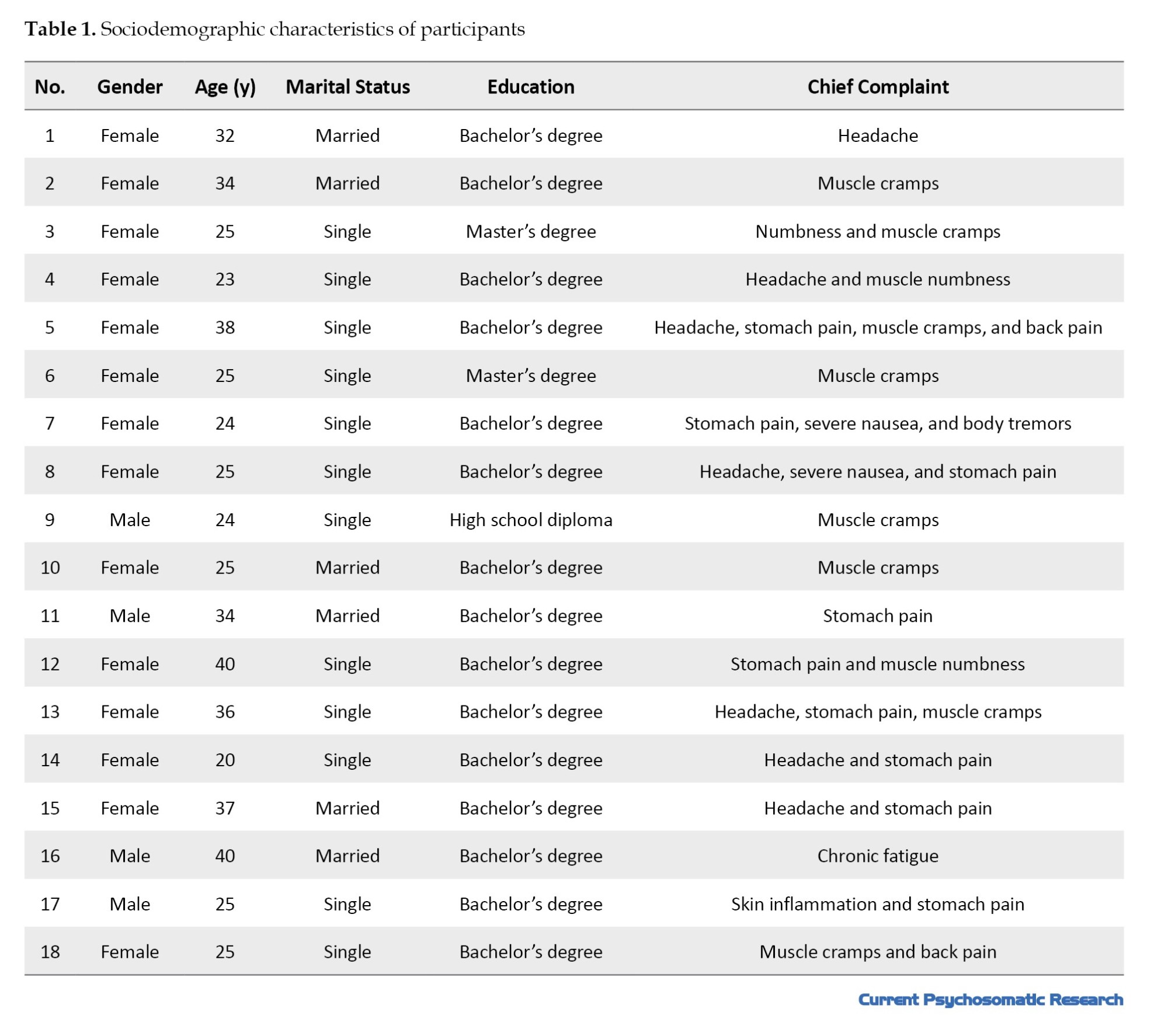1168x1036 pixels.
Task: Click the Age (y) column header
Action: point(225,87)
